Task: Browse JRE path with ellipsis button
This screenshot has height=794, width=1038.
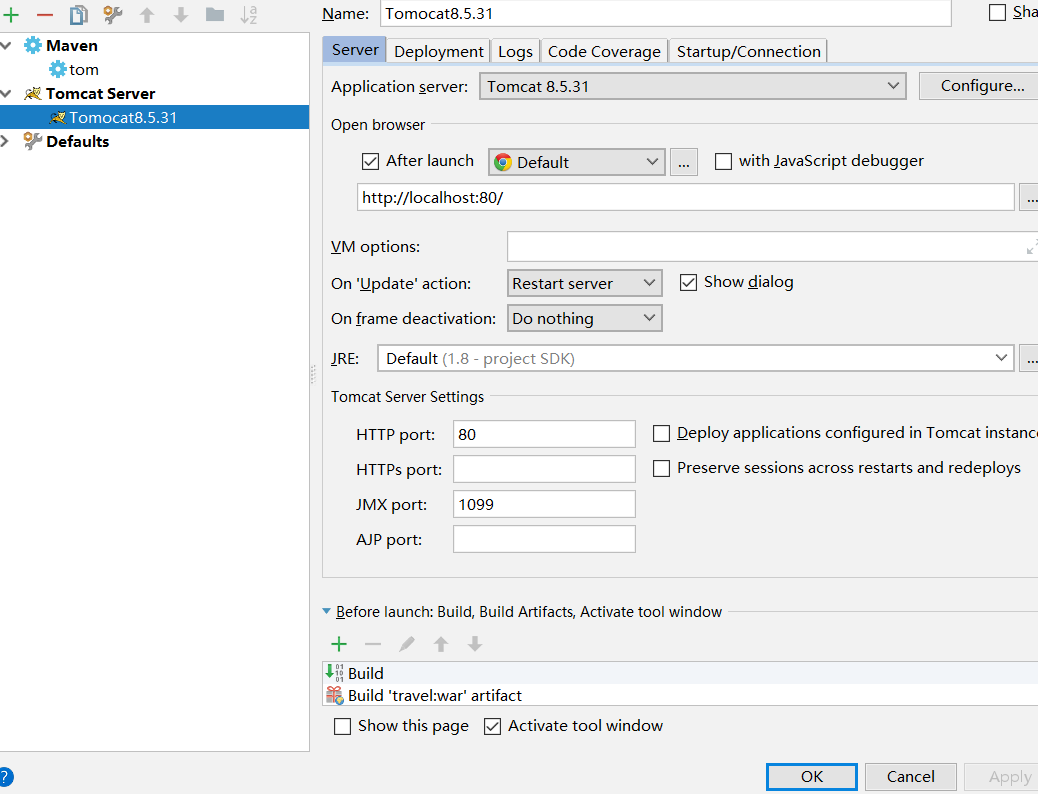Action: (x=1029, y=358)
